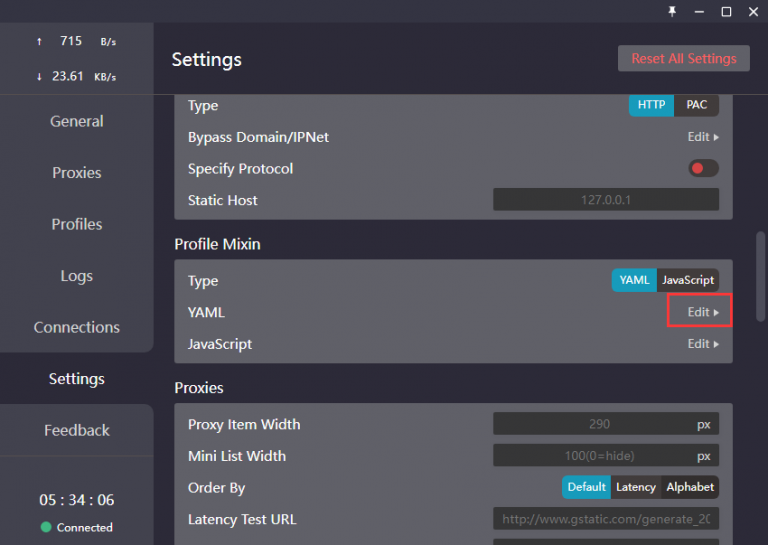The width and height of the screenshot is (768, 545).
Task: Click the green Connected status indicator
Action: [x=46, y=527]
